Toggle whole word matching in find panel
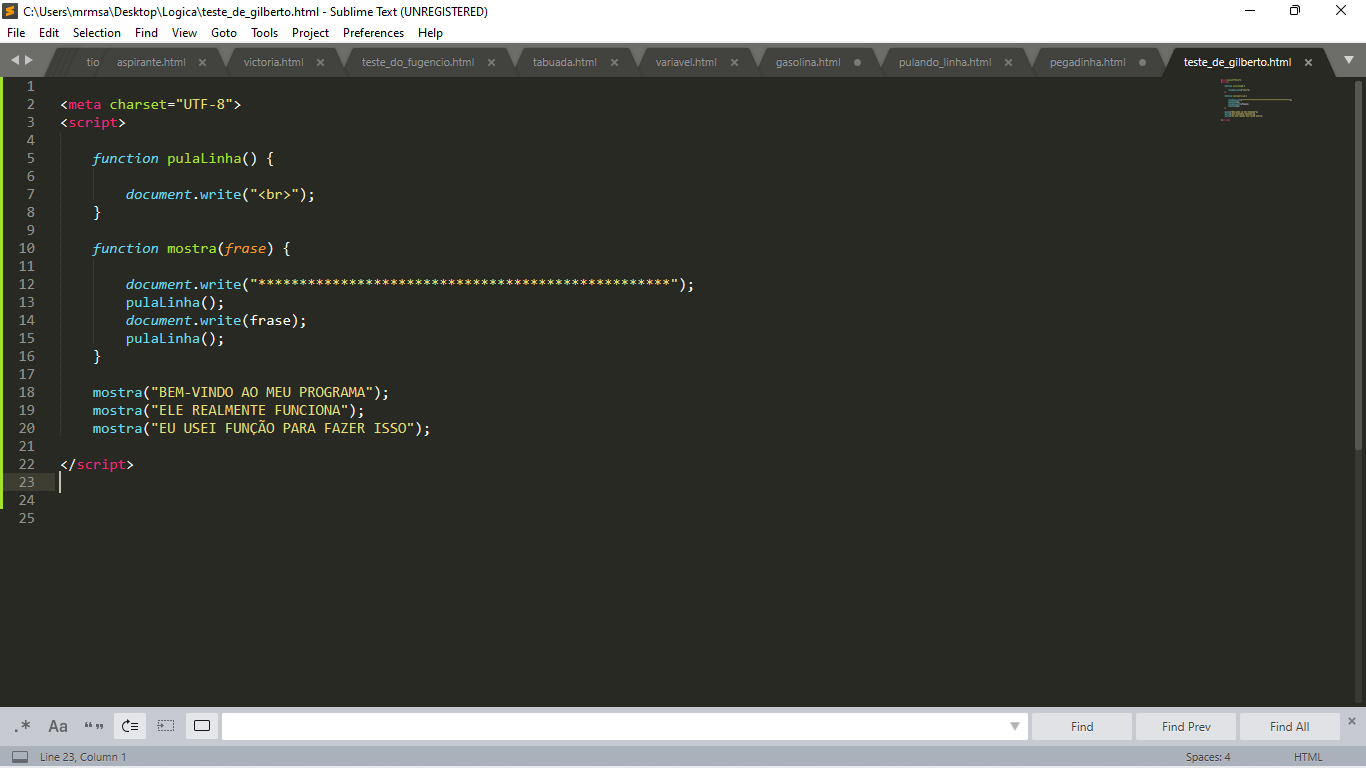This screenshot has height=768, width=1366. (x=94, y=726)
